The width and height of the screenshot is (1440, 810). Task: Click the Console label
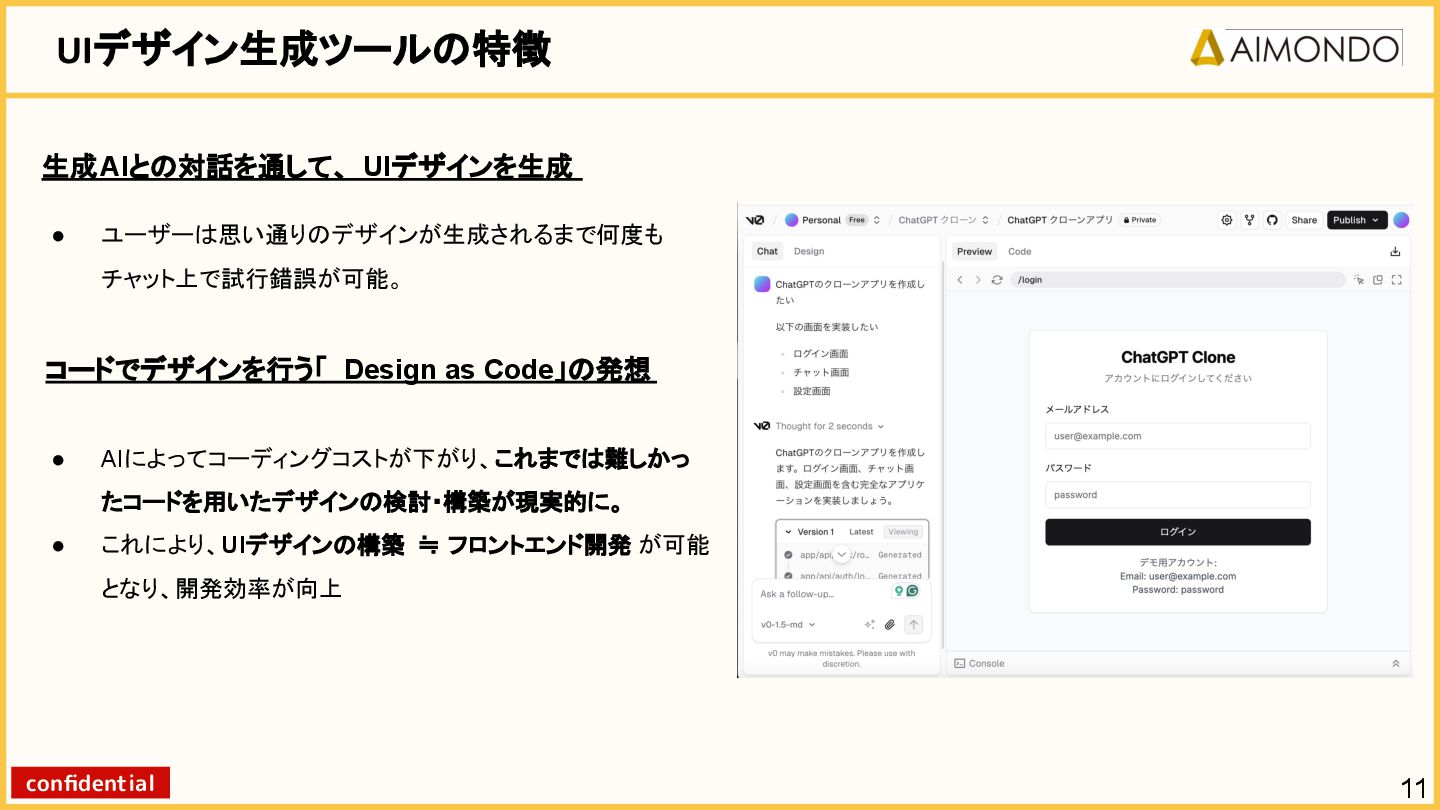tap(987, 663)
